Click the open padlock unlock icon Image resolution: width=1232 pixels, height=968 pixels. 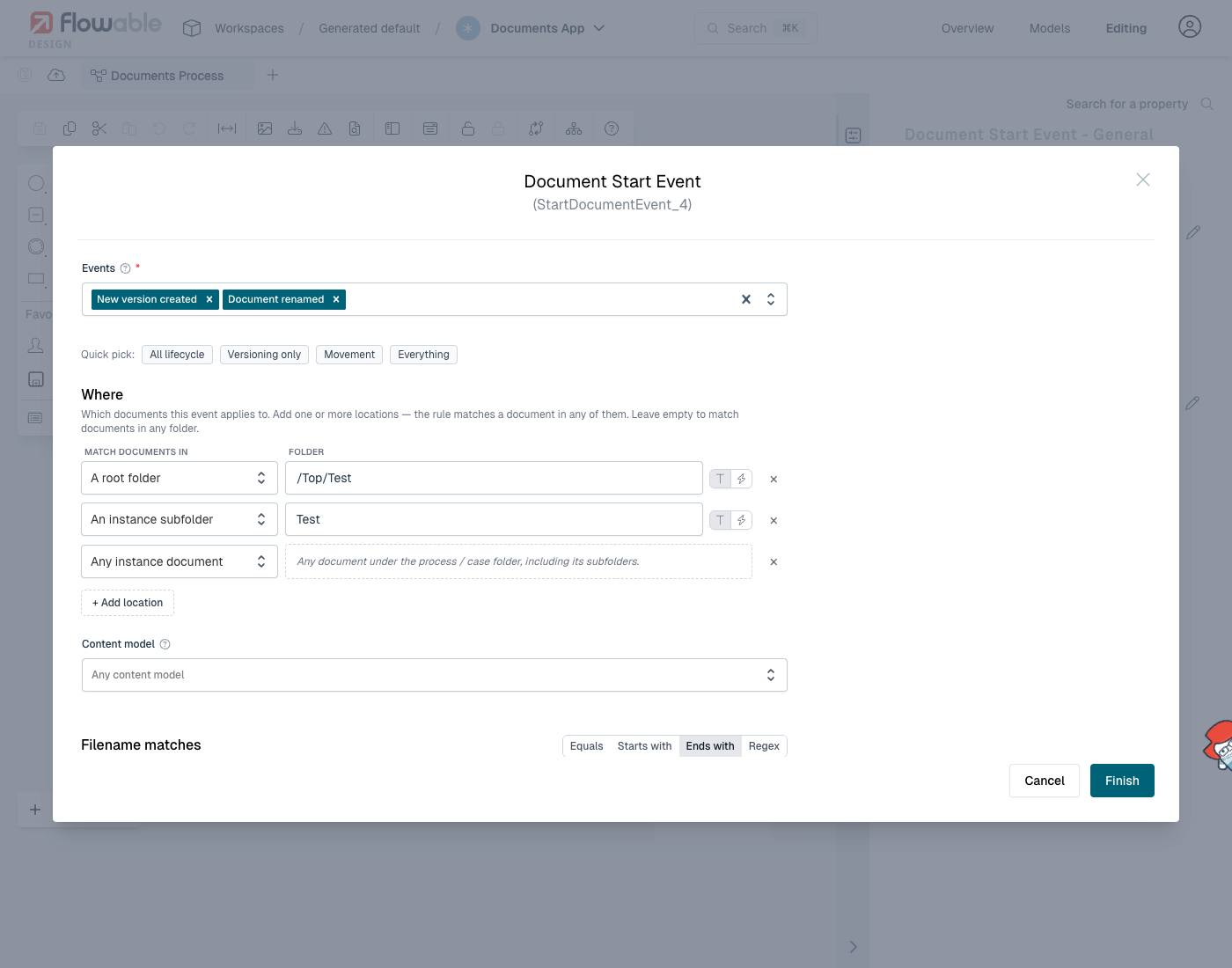(468, 128)
